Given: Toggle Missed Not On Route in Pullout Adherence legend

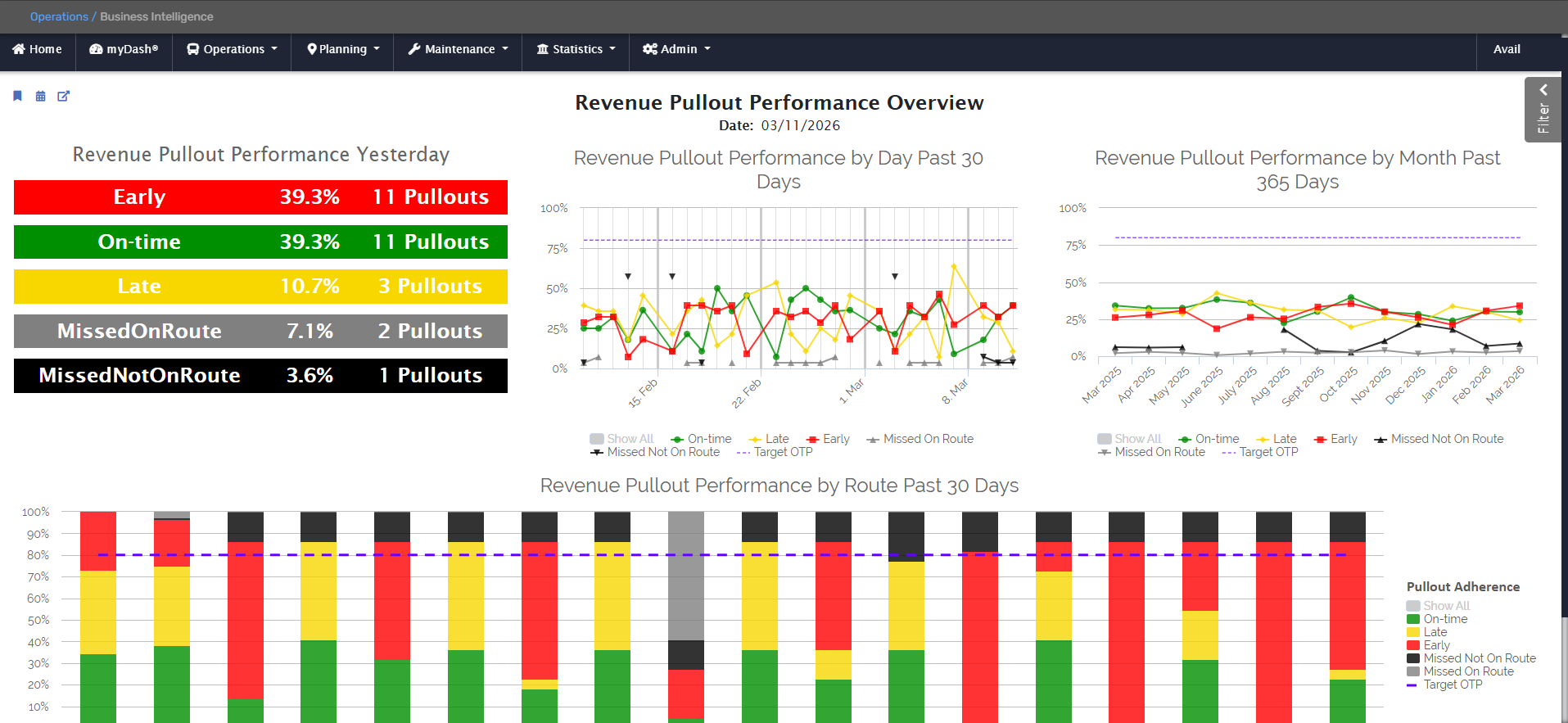Looking at the screenshot, I should click(x=1479, y=658).
